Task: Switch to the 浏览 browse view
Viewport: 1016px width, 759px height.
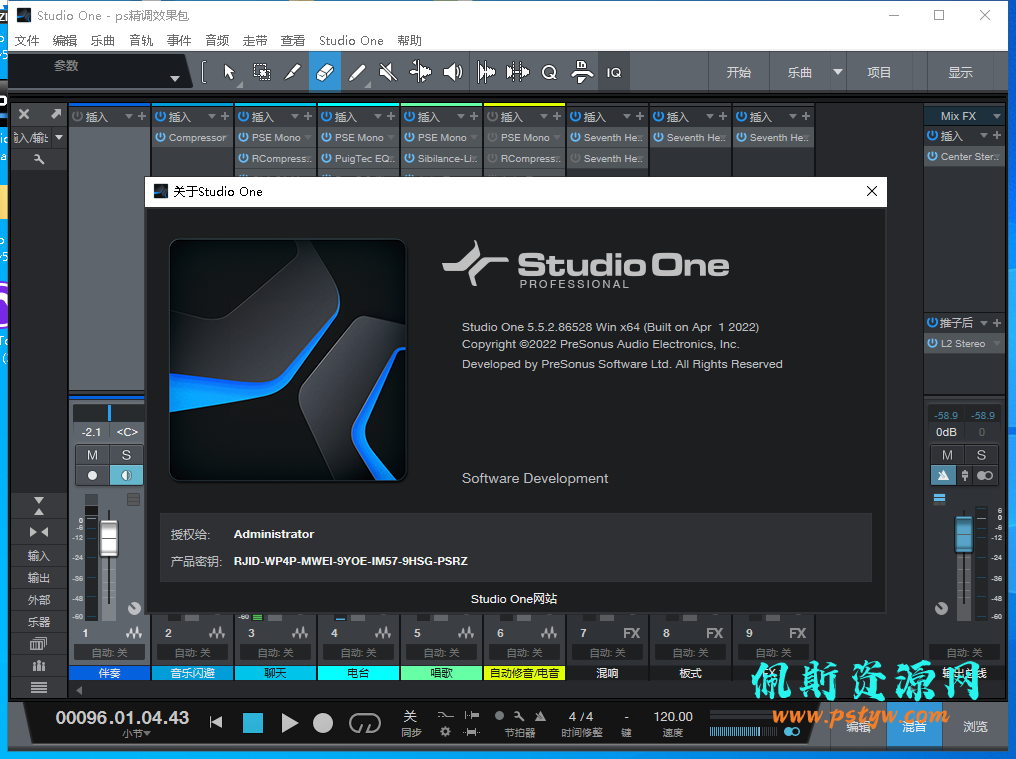Action: point(975,727)
